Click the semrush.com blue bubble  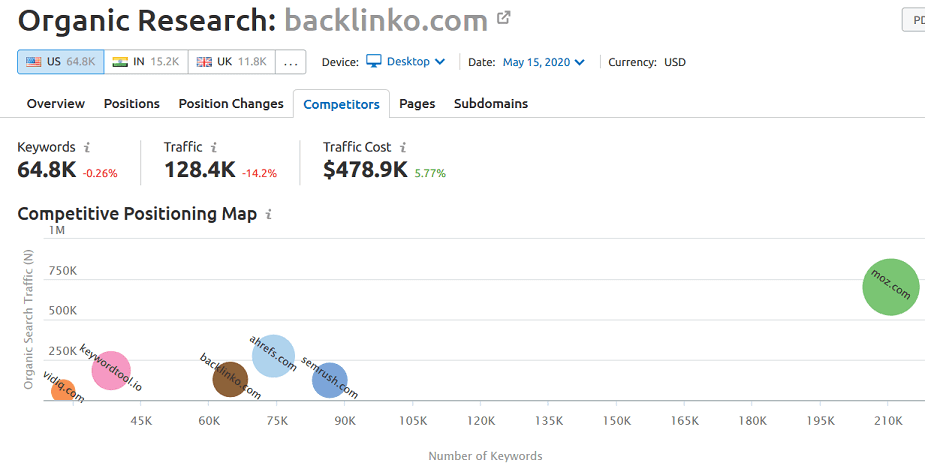pos(330,380)
